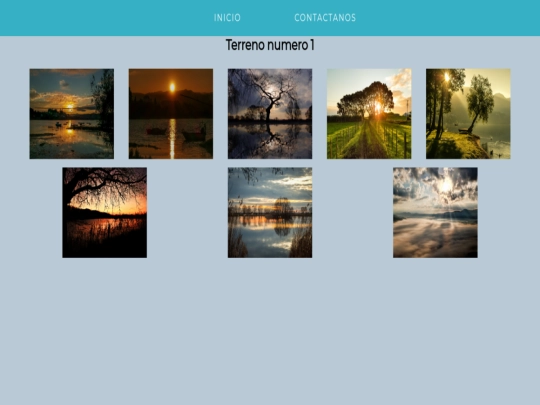Open the green field fence path photo
Screen dimensions: 540x405
(369, 114)
